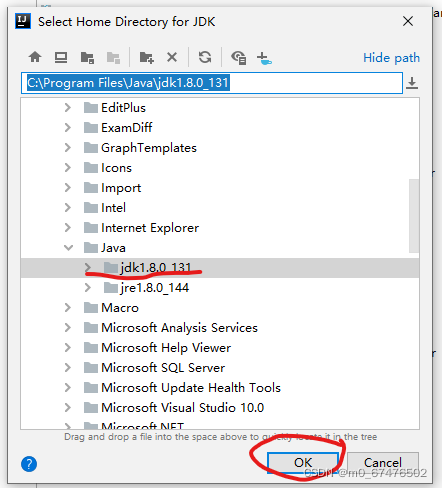Expand the jre1.8.0_144 folder
Image resolution: width=442 pixels, height=488 pixels.
click(x=88, y=288)
